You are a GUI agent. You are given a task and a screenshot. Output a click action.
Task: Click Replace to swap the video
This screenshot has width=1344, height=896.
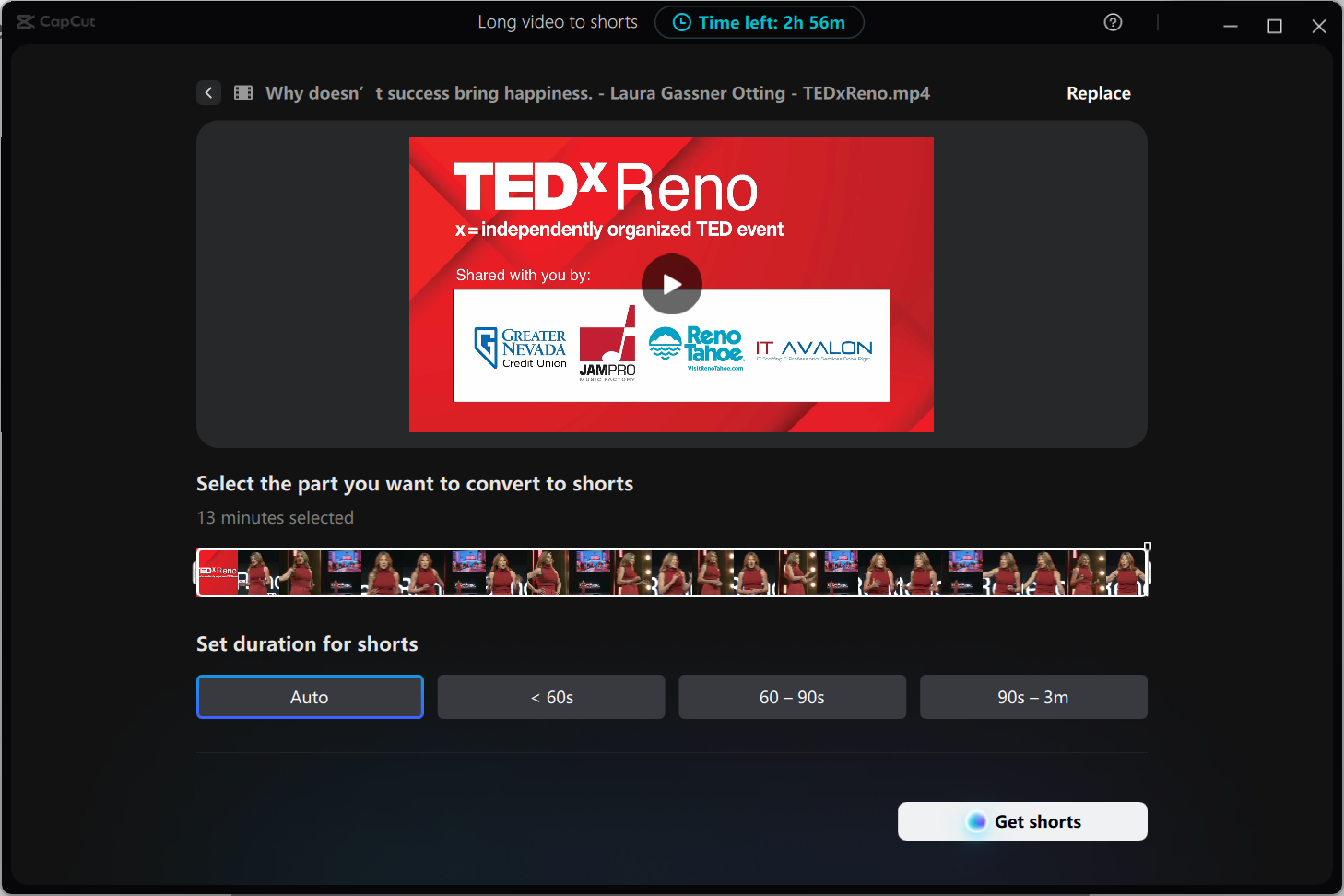(x=1098, y=92)
